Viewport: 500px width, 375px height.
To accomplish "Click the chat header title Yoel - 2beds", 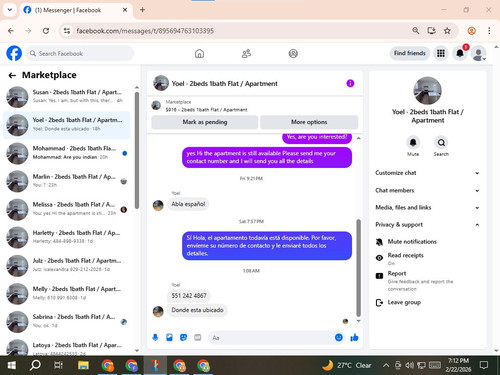I will (224, 84).
